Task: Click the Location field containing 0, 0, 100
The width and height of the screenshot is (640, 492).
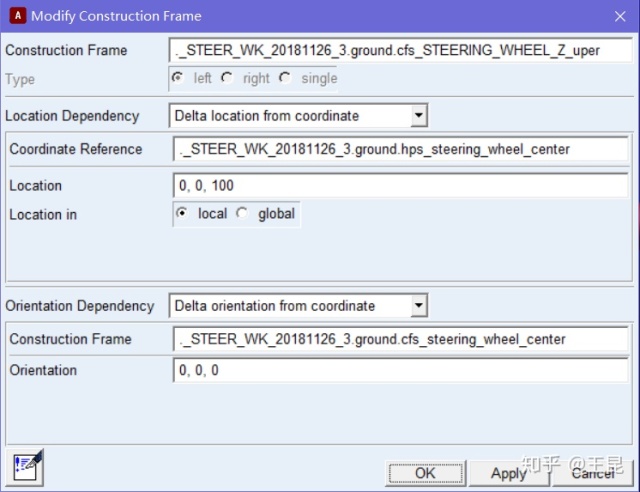Action: pos(400,186)
